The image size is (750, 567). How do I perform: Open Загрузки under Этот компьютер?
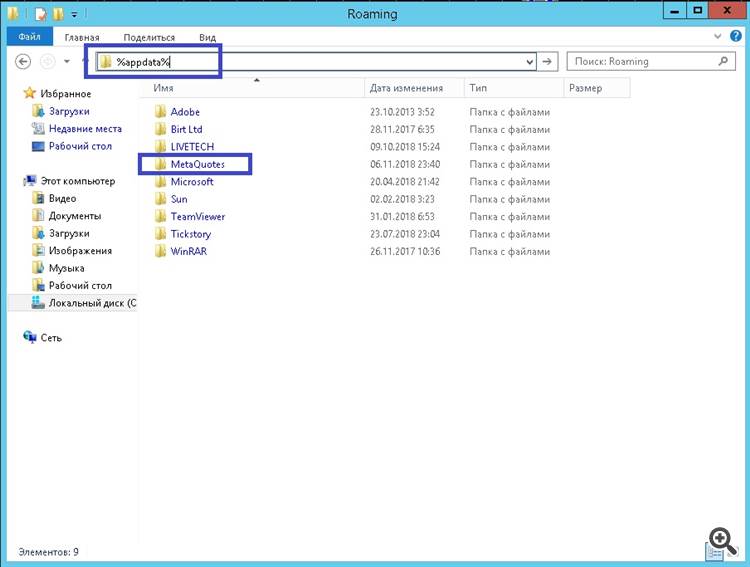[69, 233]
